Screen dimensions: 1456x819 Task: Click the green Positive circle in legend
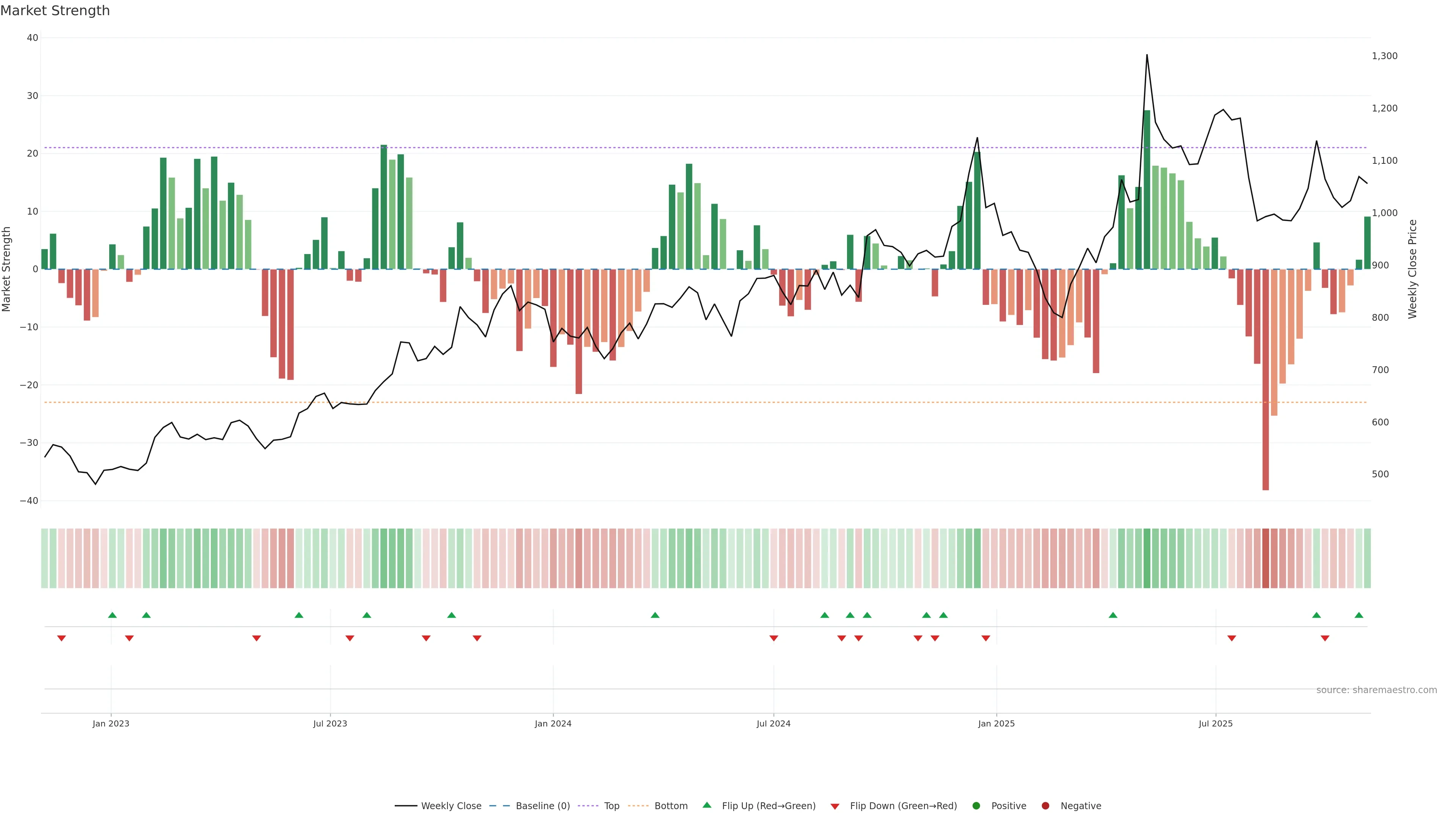976,806
